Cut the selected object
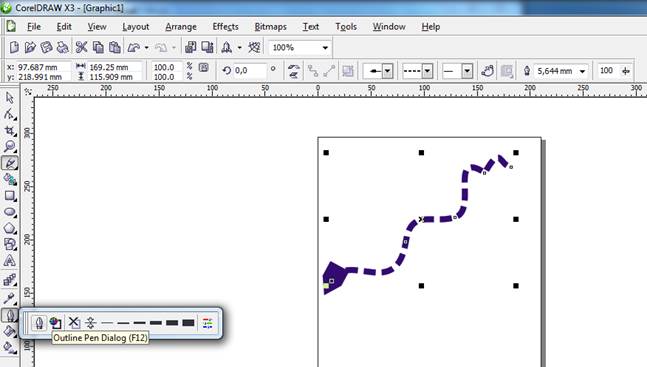This screenshot has width=647, height=367. tap(81, 47)
